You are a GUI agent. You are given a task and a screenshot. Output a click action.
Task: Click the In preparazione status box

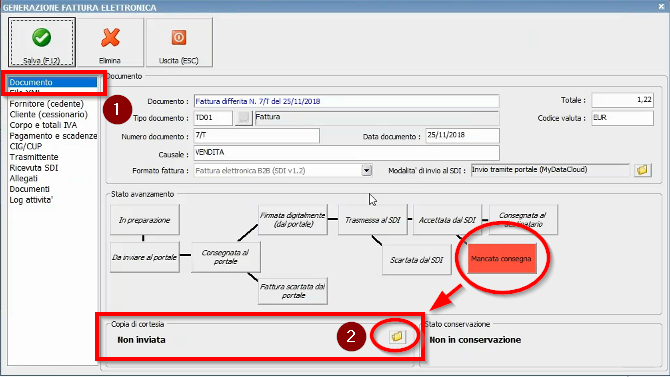pyautogui.click(x=144, y=220)
